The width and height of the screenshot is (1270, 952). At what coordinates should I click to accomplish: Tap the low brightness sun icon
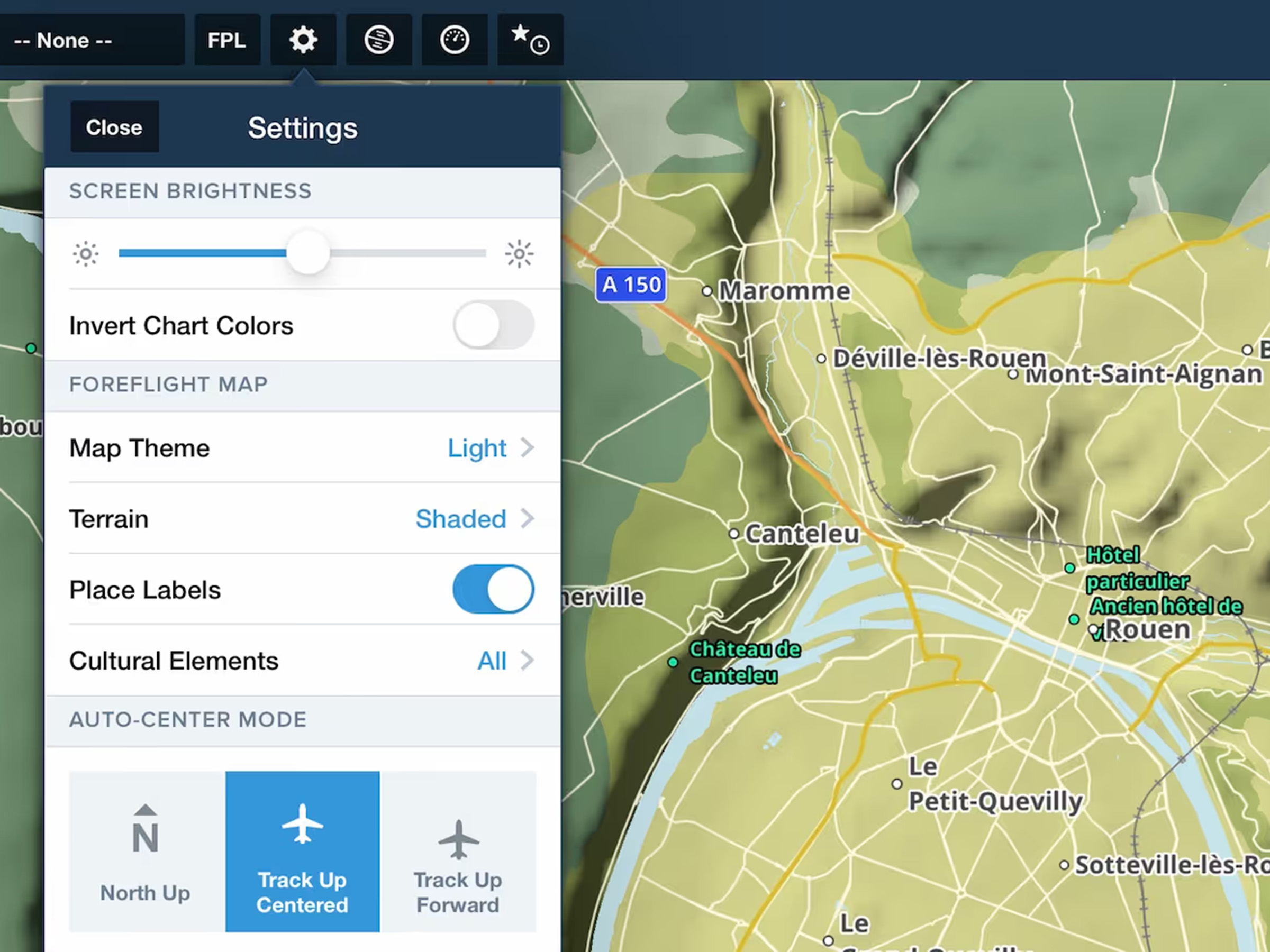86,254
